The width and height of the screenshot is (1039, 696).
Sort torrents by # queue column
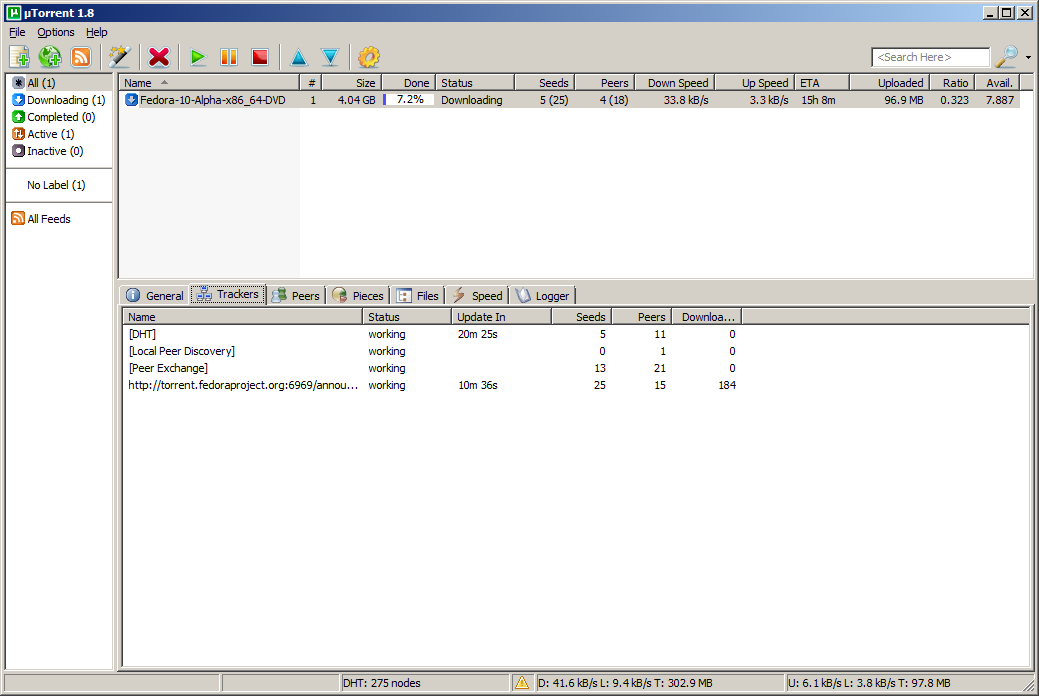coord(311,83)
